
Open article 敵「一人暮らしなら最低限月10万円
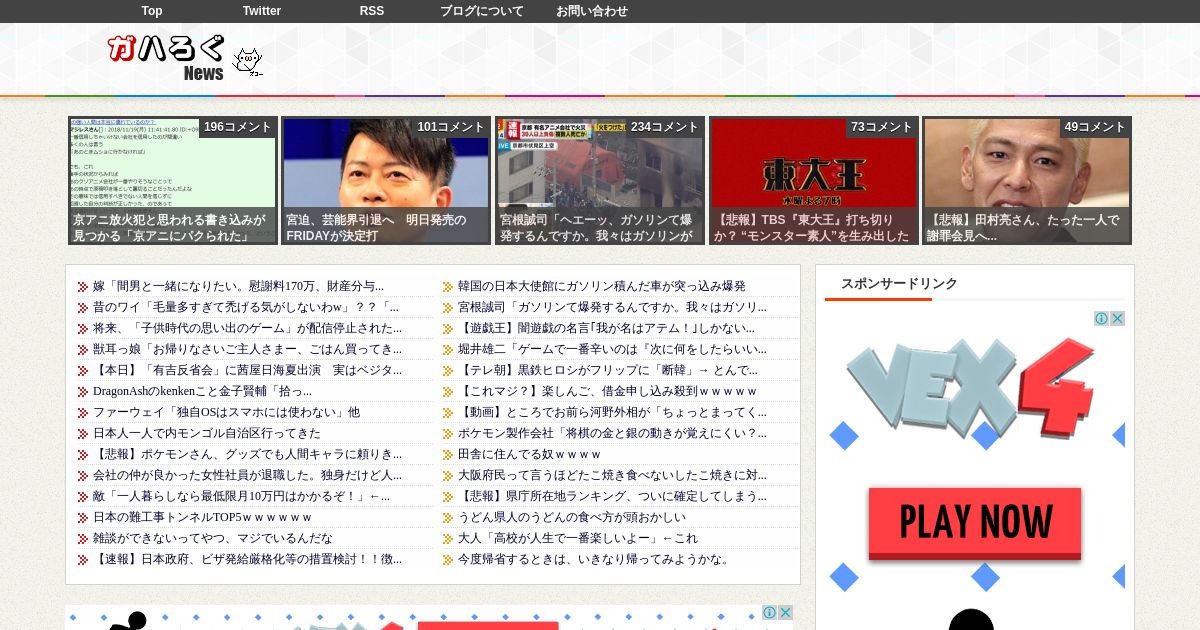coord(241,496)
